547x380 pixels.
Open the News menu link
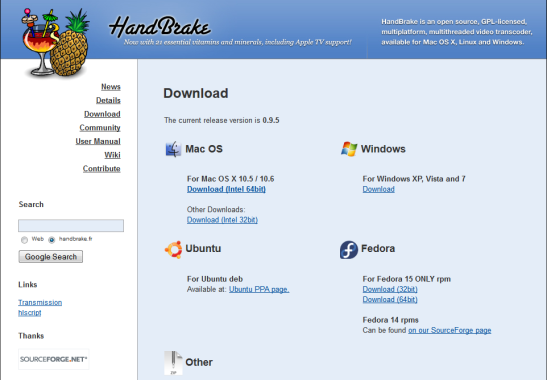[x=111, y=87]
